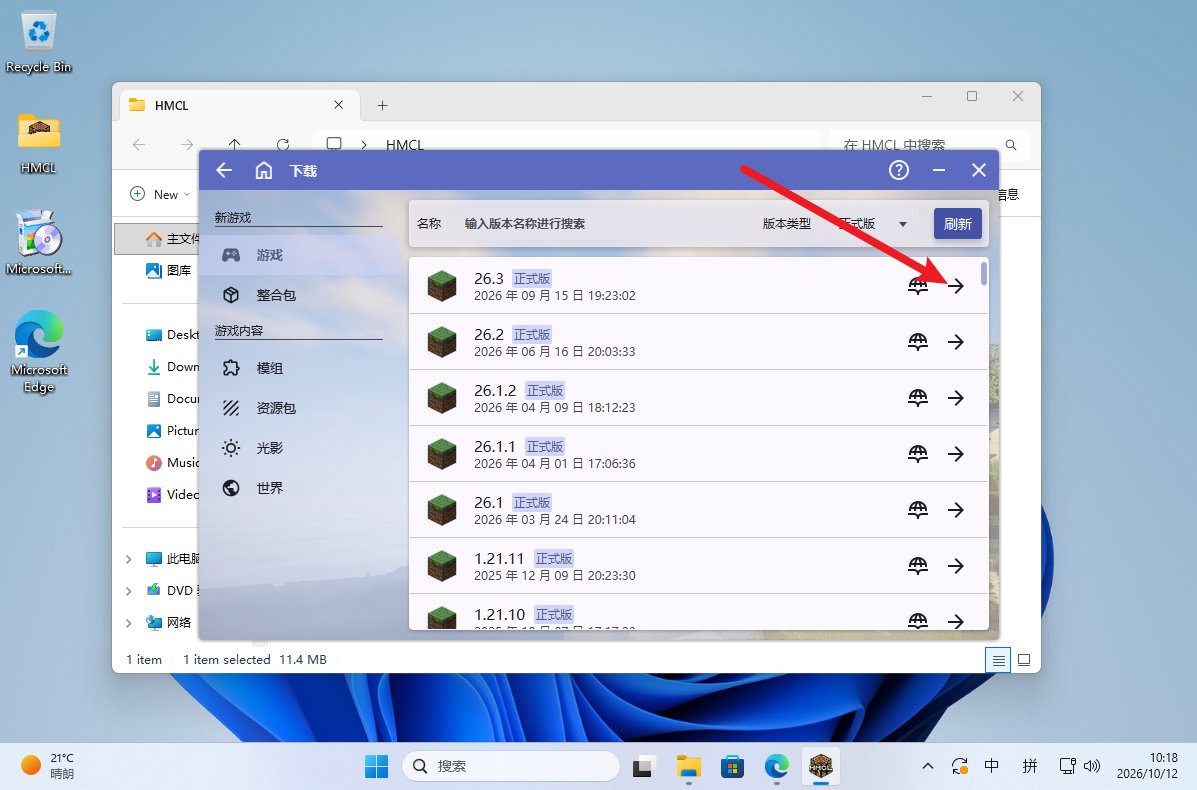Toggle the 拼 IME mode indicator in the tray
The image size is (1197, 790).
(1030, 766)
